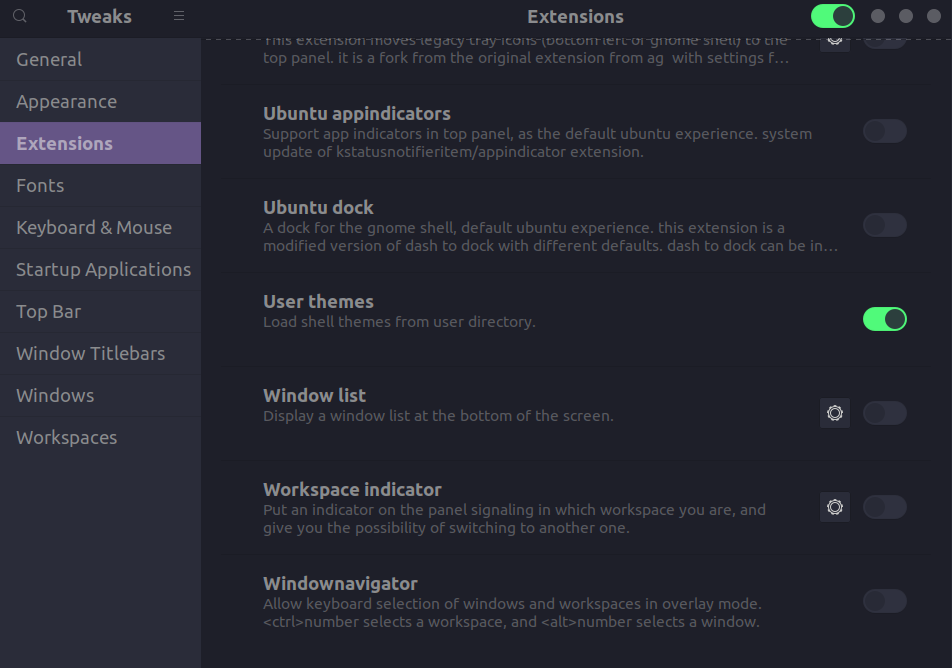This screenshot has width=952, height=668.
Task: Click the search icon in the Tweaks header
Action: [x=18, y=16]
